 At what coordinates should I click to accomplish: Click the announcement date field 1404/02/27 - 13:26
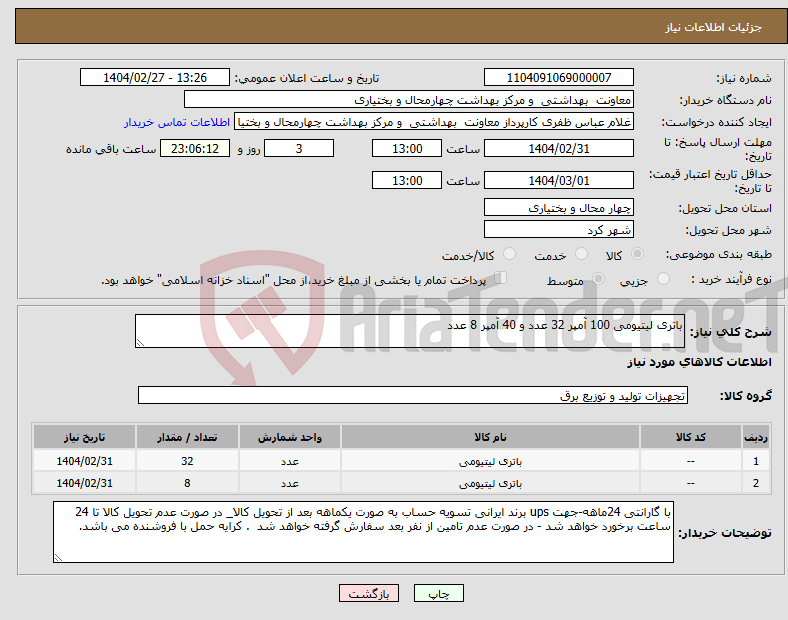tap(155, 78)
